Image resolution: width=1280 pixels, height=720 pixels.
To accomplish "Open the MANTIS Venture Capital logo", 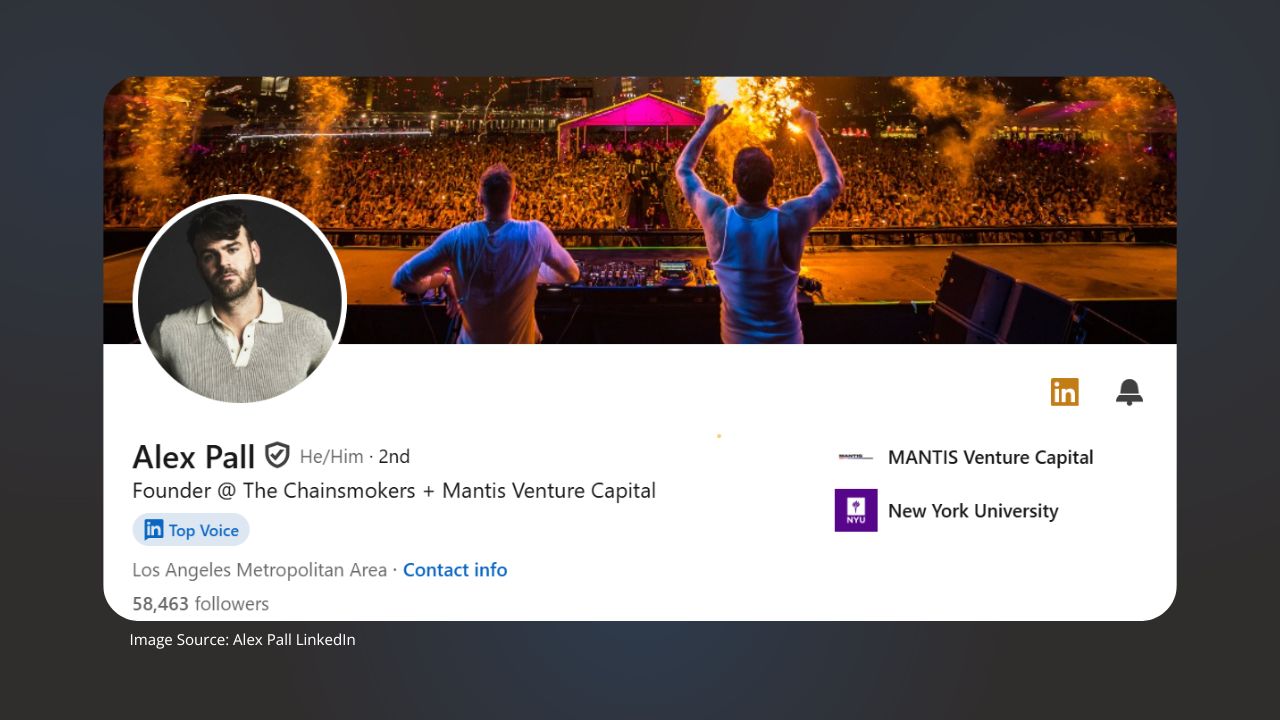I will tap(856, 457).
